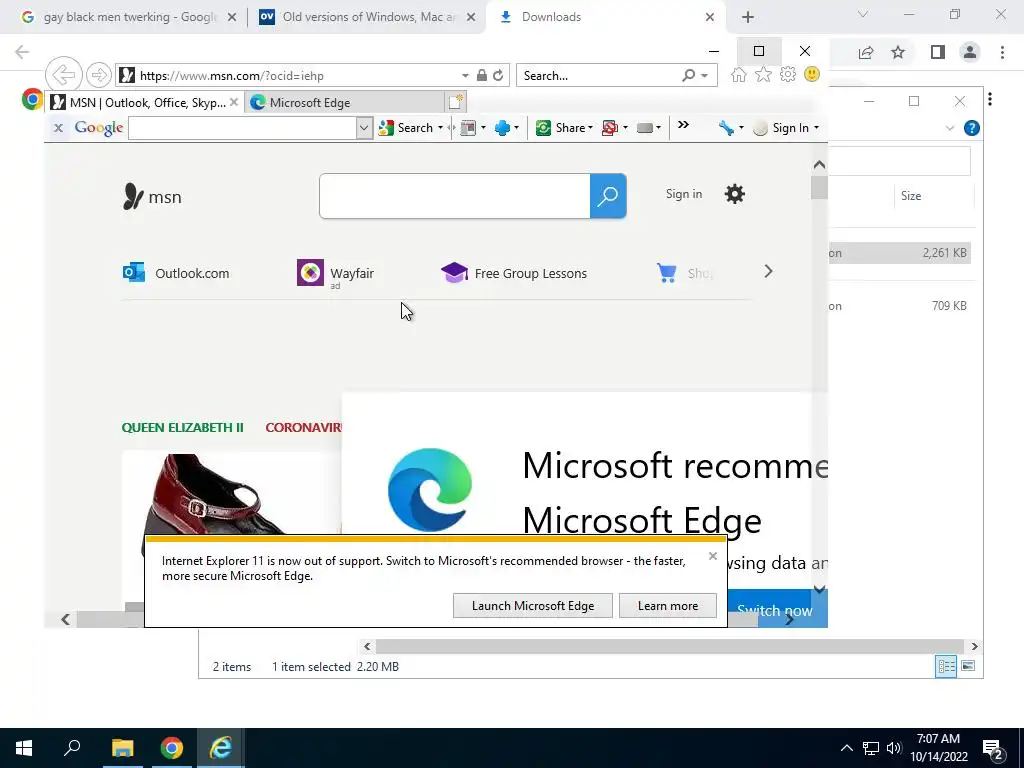Go forward in Internet Explorer
The width and height of the screenshot is (1024, 768).
[99, 75]
